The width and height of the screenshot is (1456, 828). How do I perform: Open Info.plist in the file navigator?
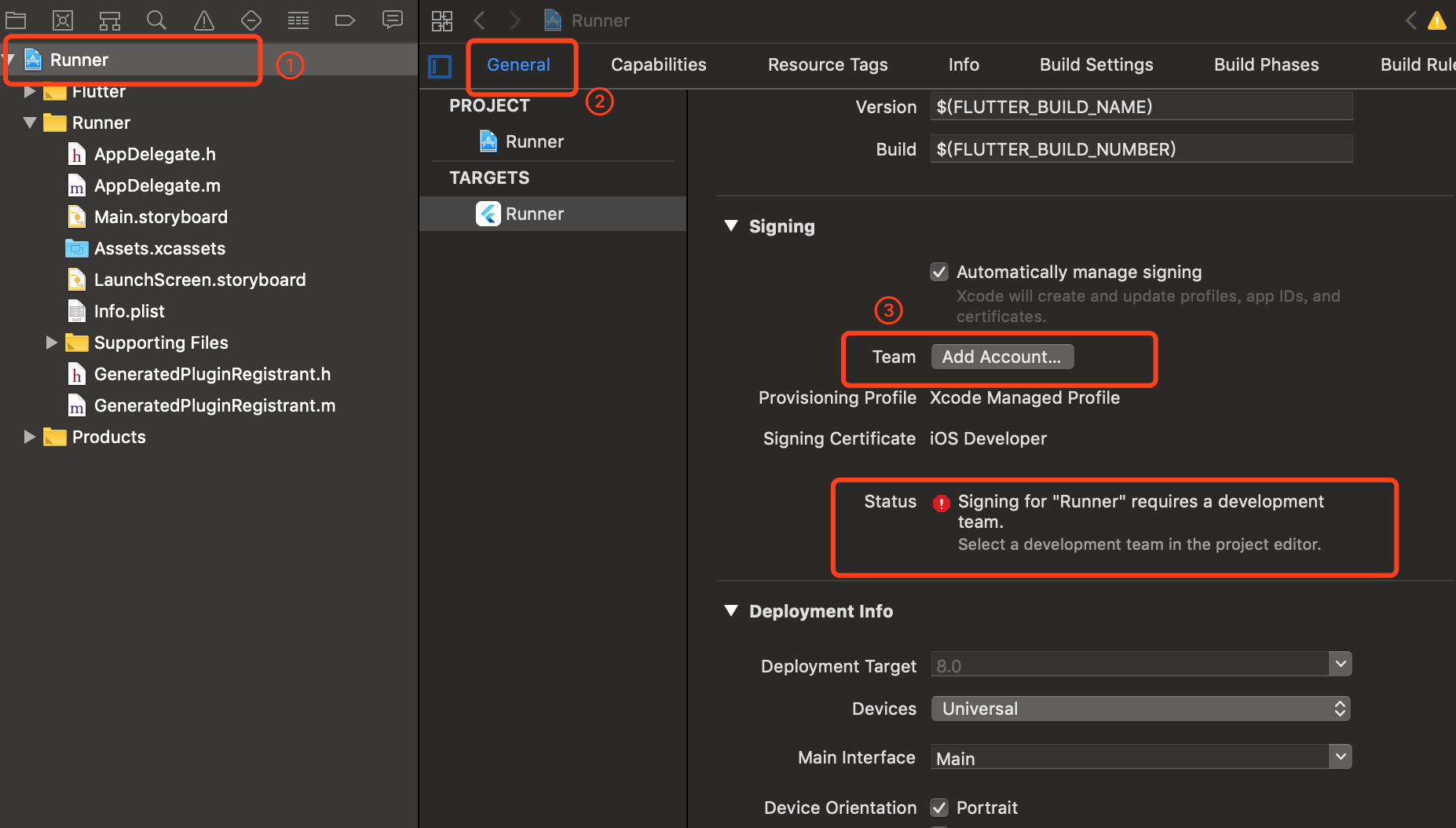129,311
